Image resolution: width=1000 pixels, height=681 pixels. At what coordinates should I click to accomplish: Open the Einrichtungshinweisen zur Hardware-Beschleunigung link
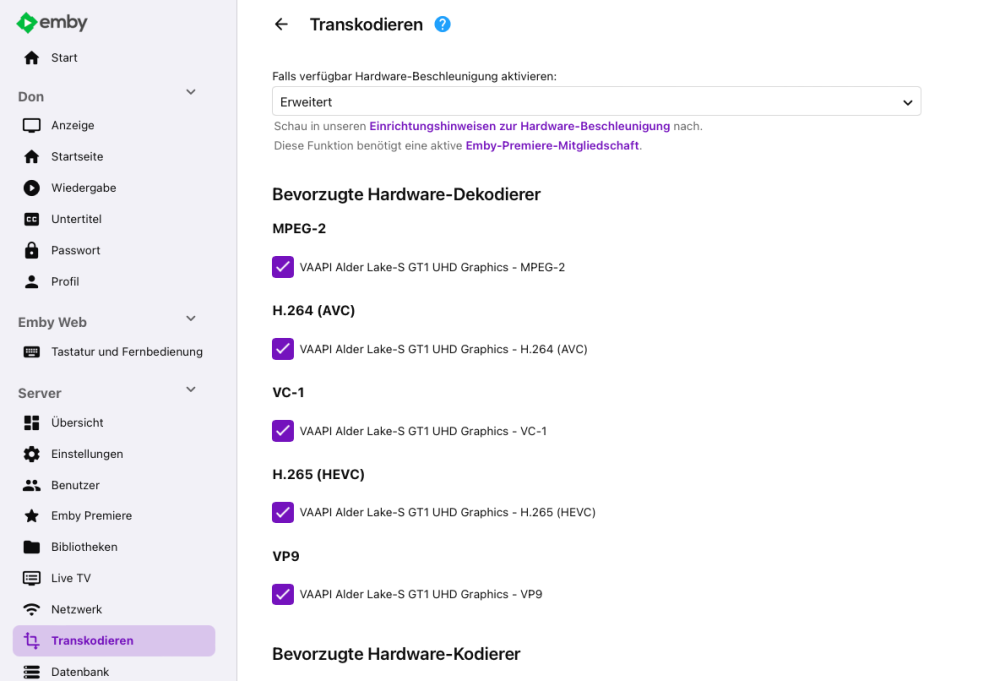(x=519, y=126)
